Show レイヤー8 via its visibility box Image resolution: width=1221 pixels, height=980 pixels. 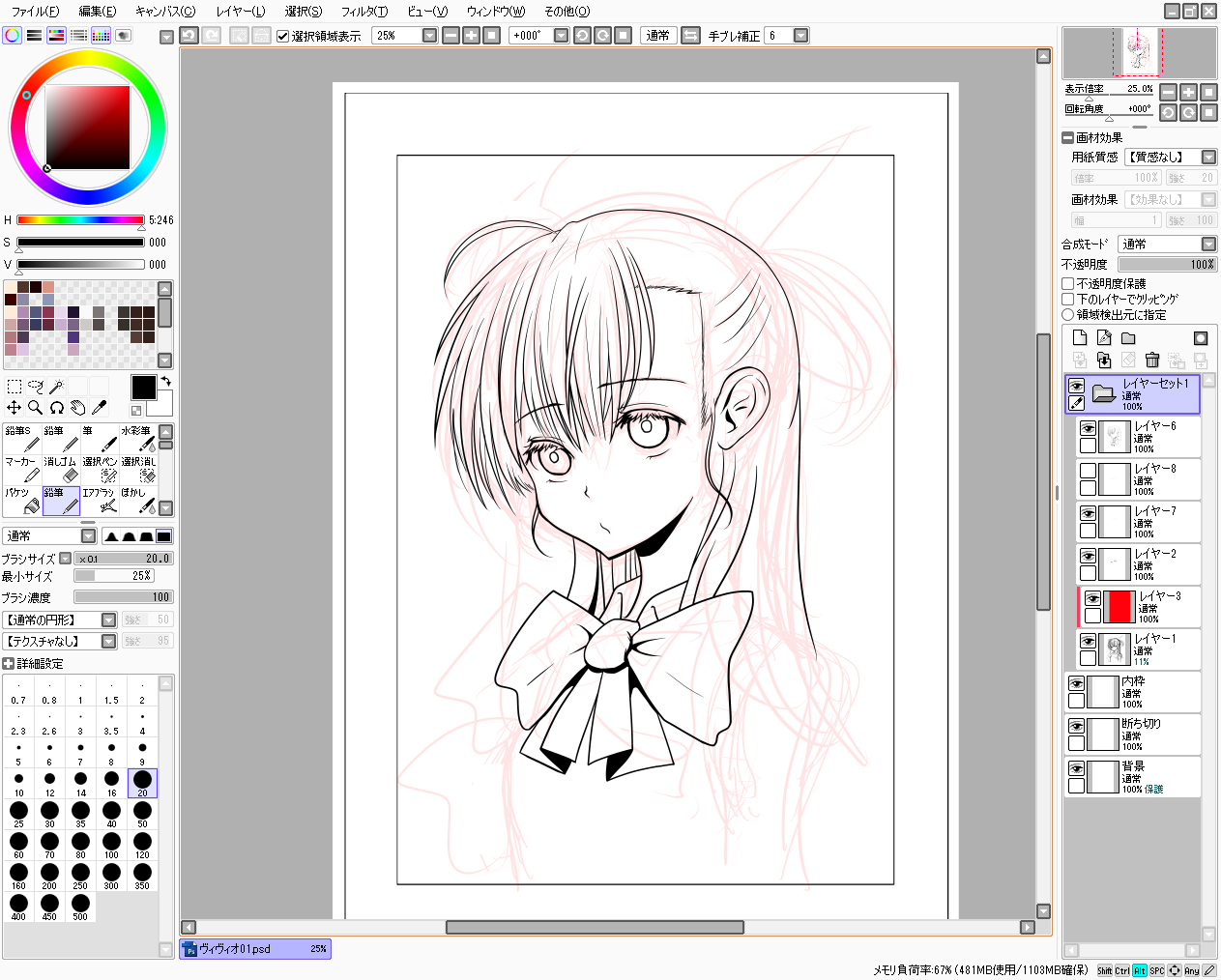(x=1088, y=471)
